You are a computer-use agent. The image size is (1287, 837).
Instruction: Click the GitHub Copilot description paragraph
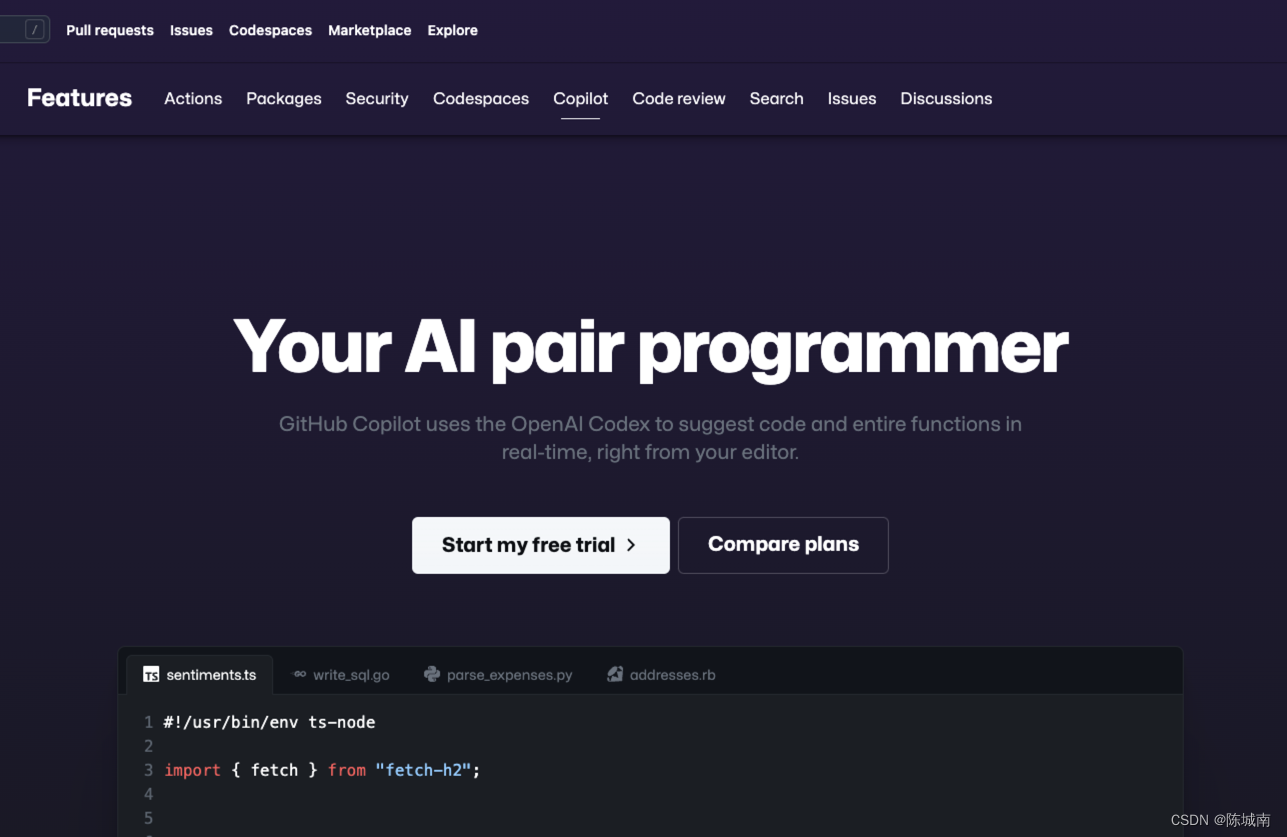tap(650, 438)
